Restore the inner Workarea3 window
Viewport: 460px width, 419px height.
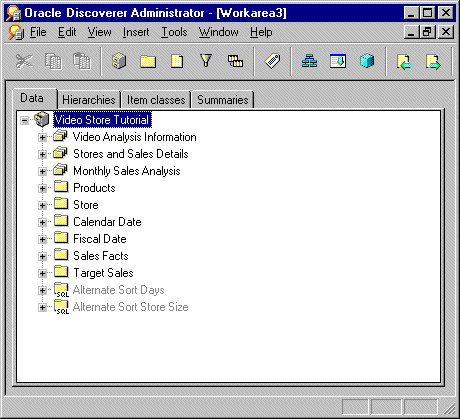pyautogui.click(x=428, y=32)
